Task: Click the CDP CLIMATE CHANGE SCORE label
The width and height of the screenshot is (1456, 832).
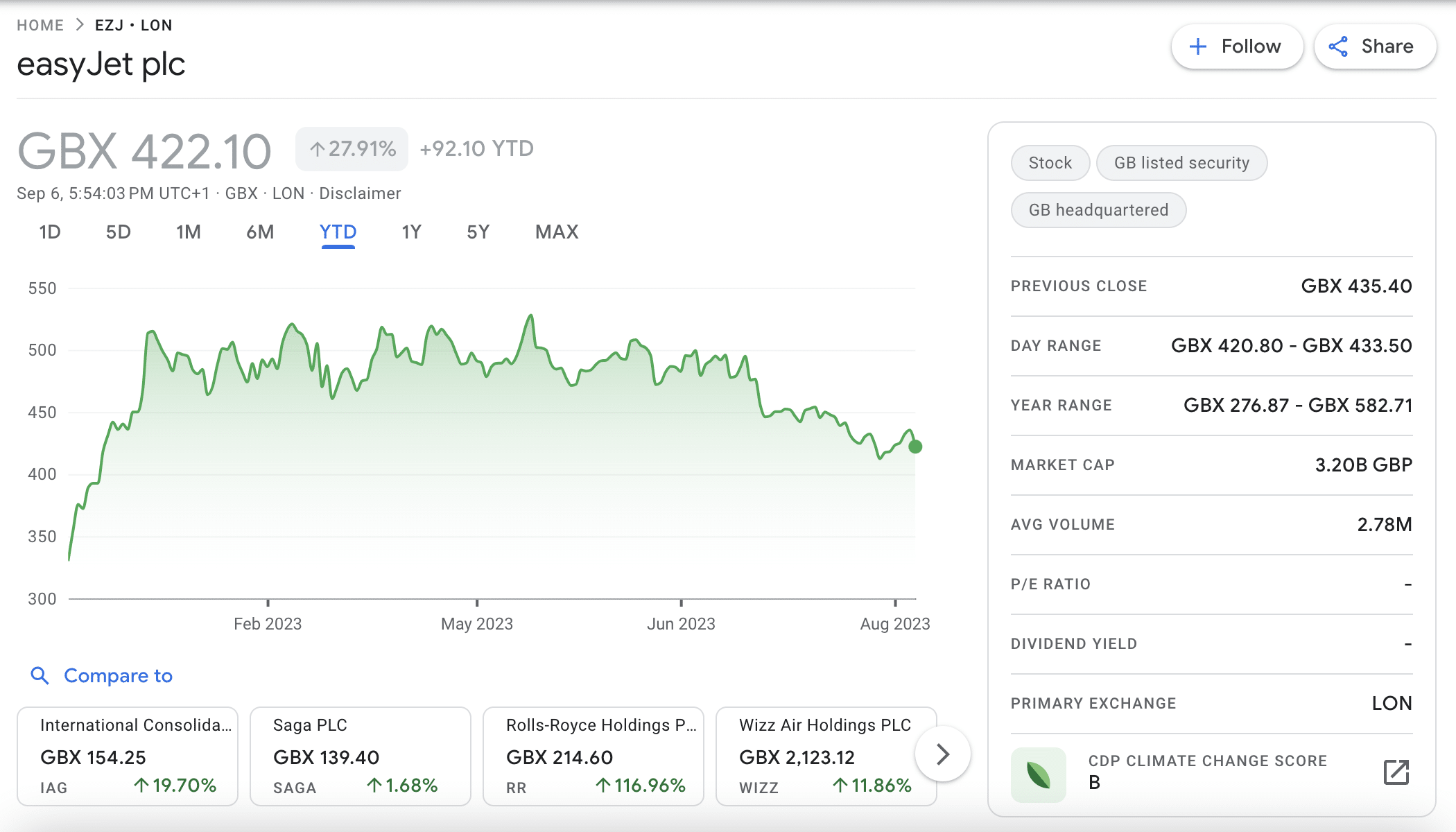Action: pyautogui.click(x=1208, y=761)
